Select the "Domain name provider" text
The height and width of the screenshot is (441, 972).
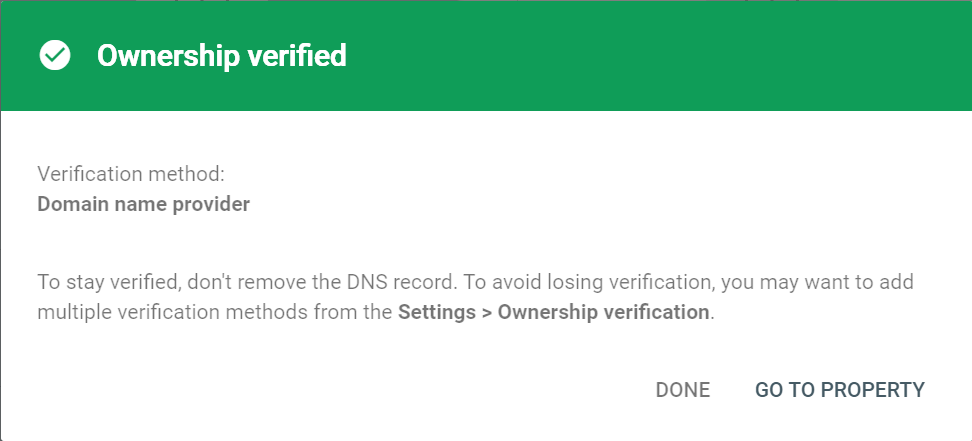(x=143, y=205)
